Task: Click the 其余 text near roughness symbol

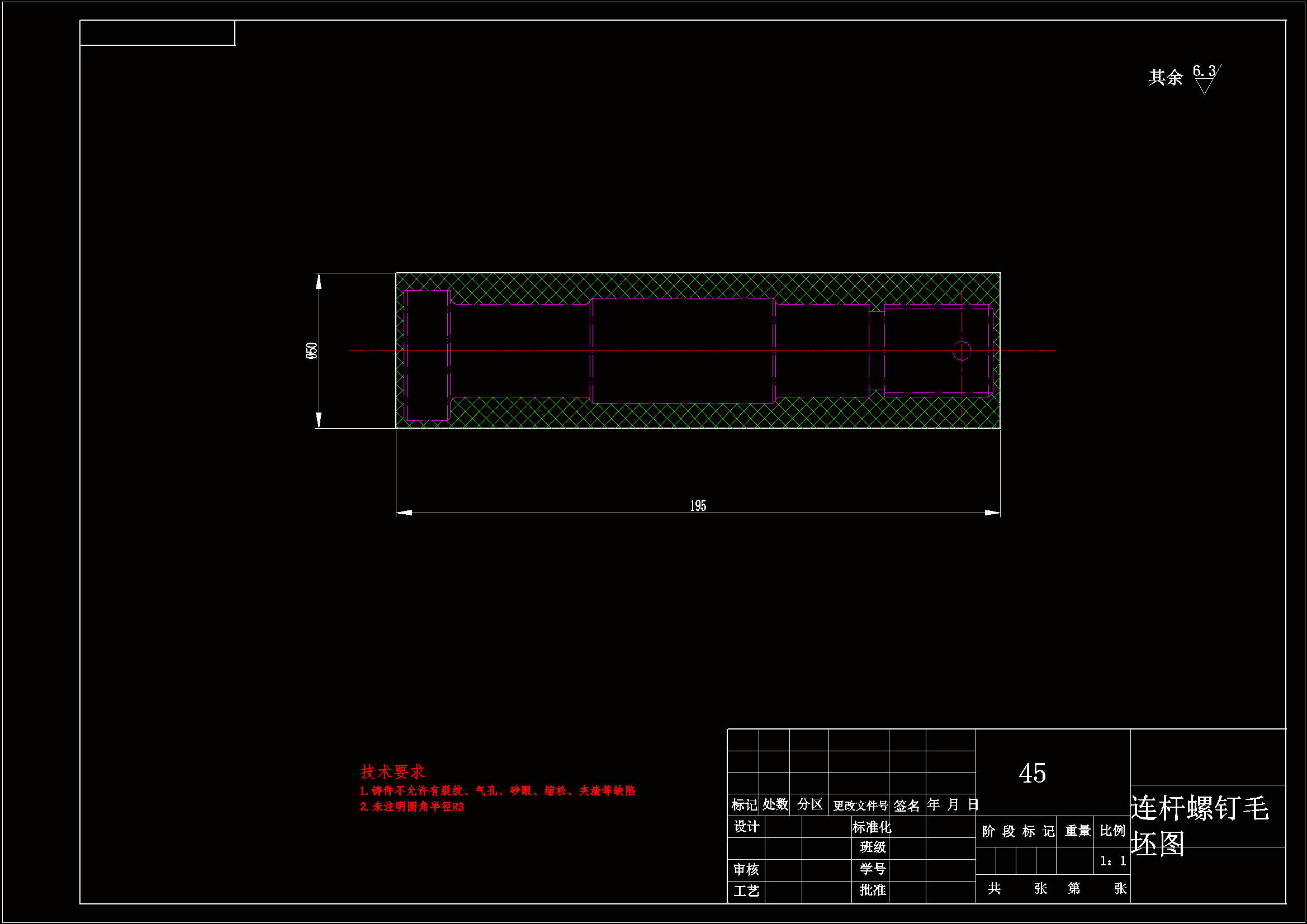Action: (1165, 78)
